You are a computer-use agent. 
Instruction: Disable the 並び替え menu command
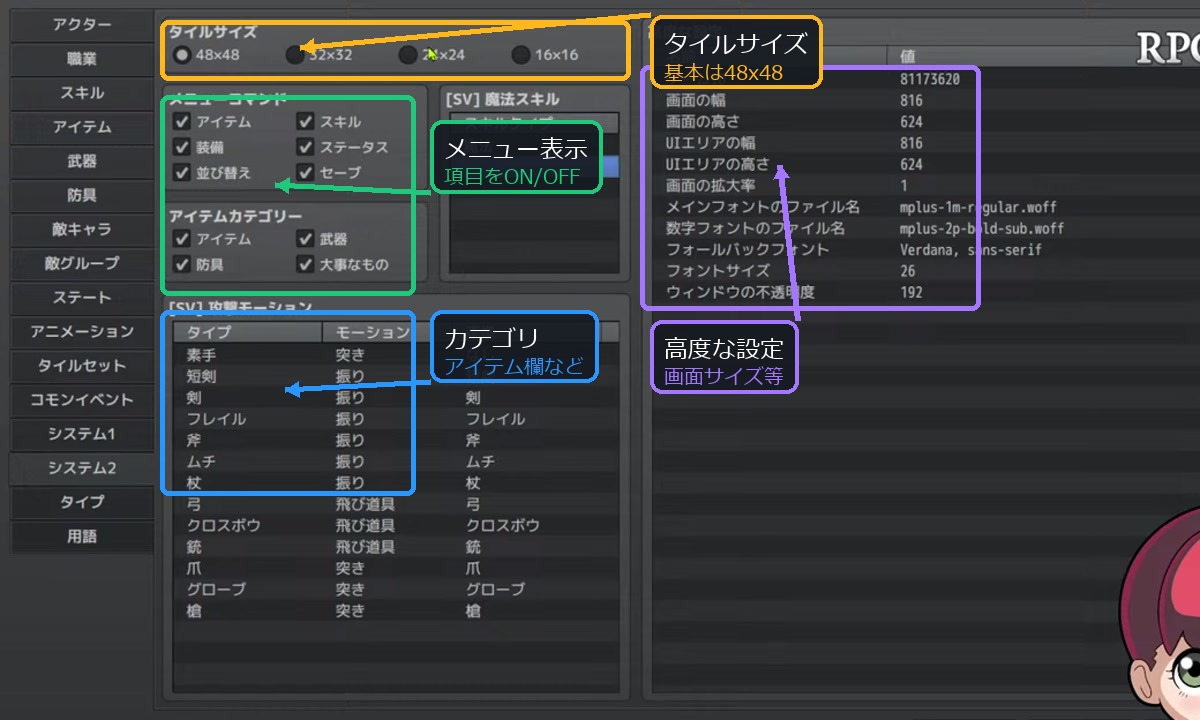pos(182,172)
